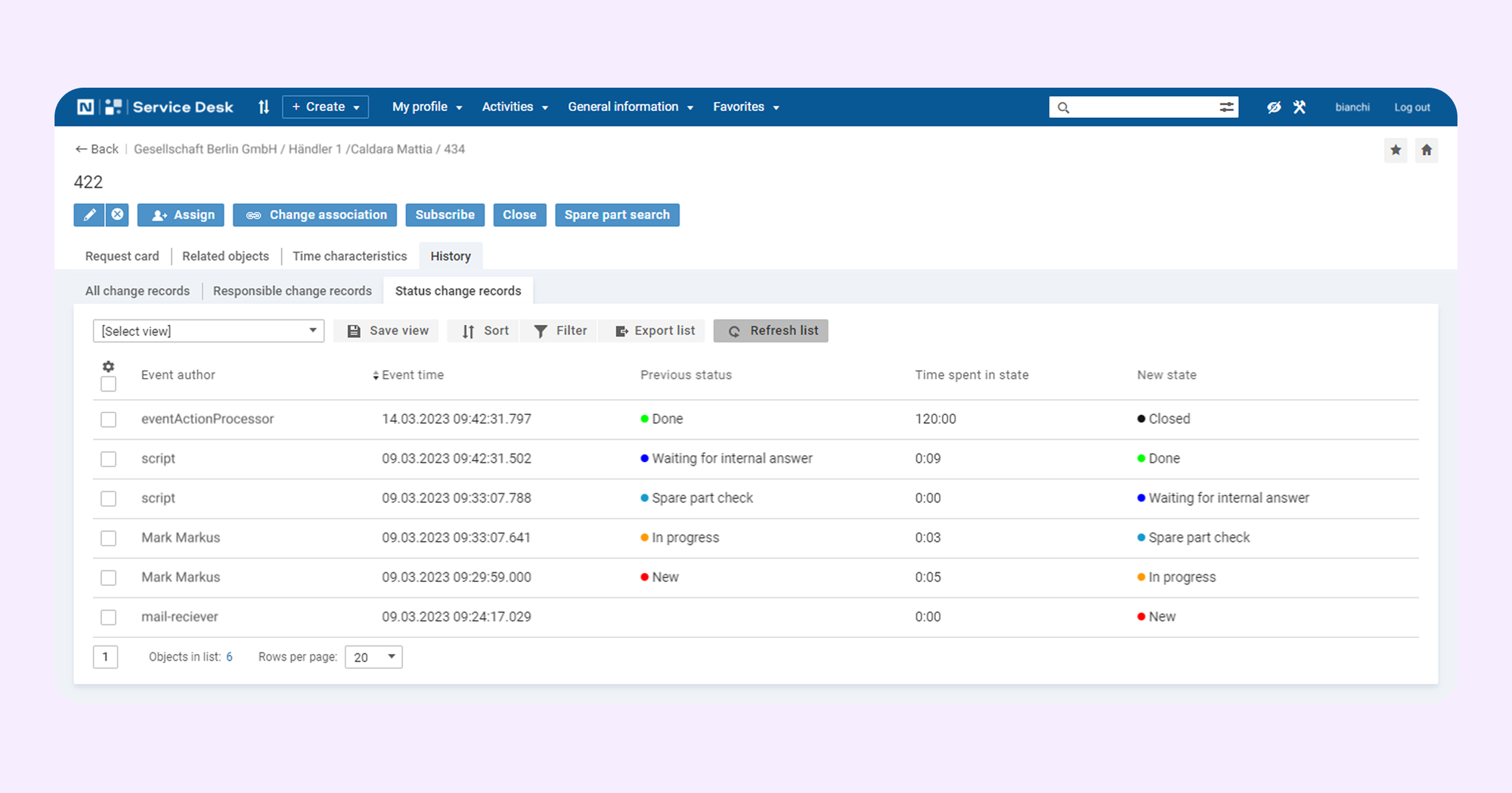Toggle the select-all header checkbox
This screenshot has height=793, width=1512.
pyautogui.click(x=108, y=384)
